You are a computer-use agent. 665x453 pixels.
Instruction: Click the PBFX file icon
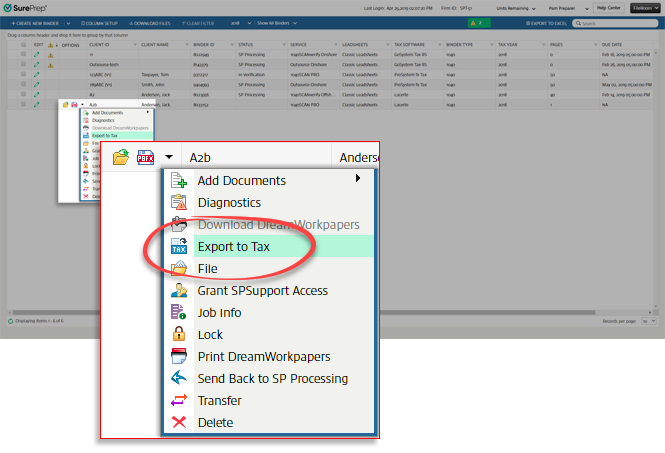tap(146, 157)
